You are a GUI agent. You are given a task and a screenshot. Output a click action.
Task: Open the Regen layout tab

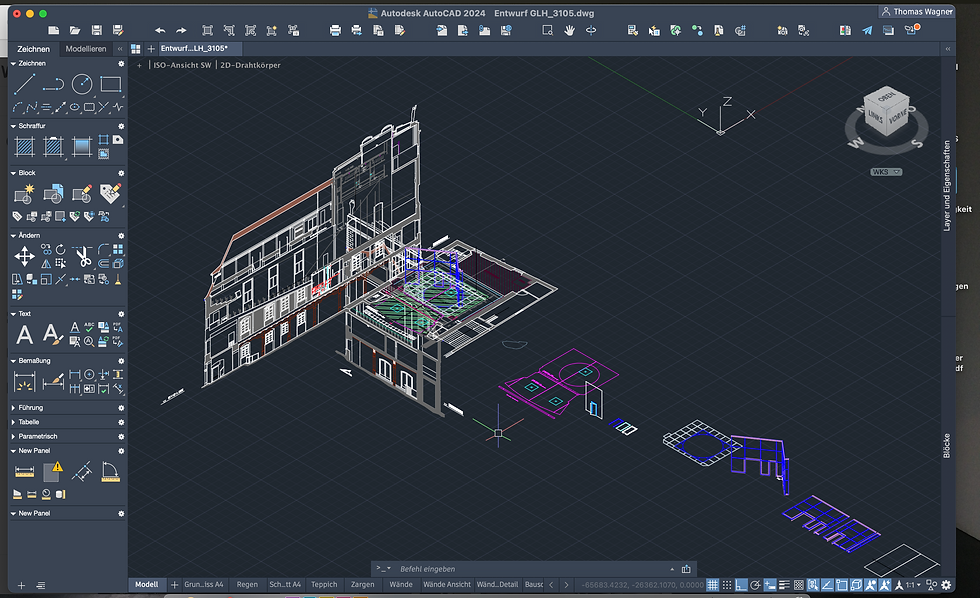(x=247, y=584)
